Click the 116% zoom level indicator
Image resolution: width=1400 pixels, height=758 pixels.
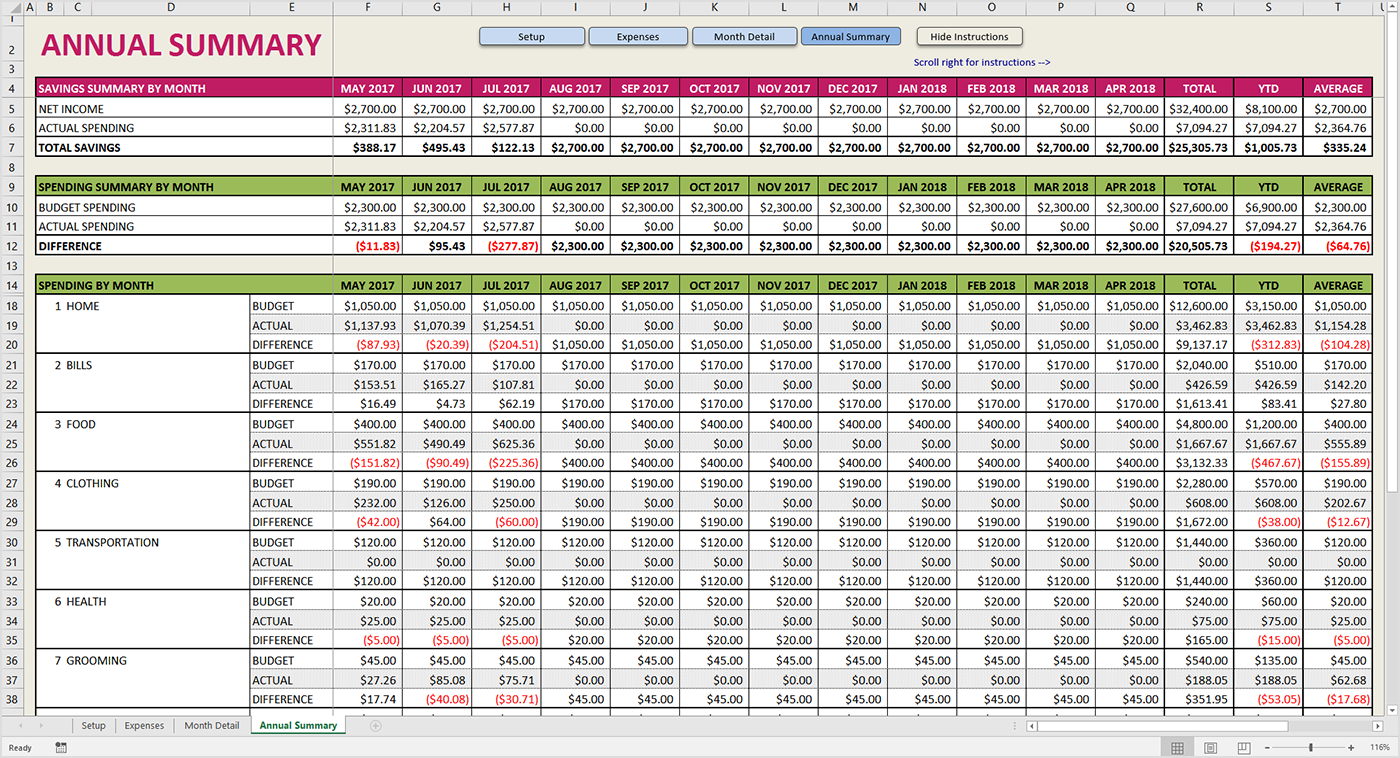pyautogui.click(x=1379, y=748)
